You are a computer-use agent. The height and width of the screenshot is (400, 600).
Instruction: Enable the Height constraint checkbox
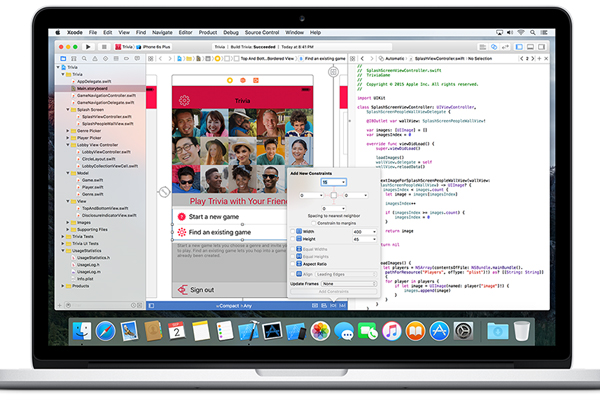[x=292, y=239]
